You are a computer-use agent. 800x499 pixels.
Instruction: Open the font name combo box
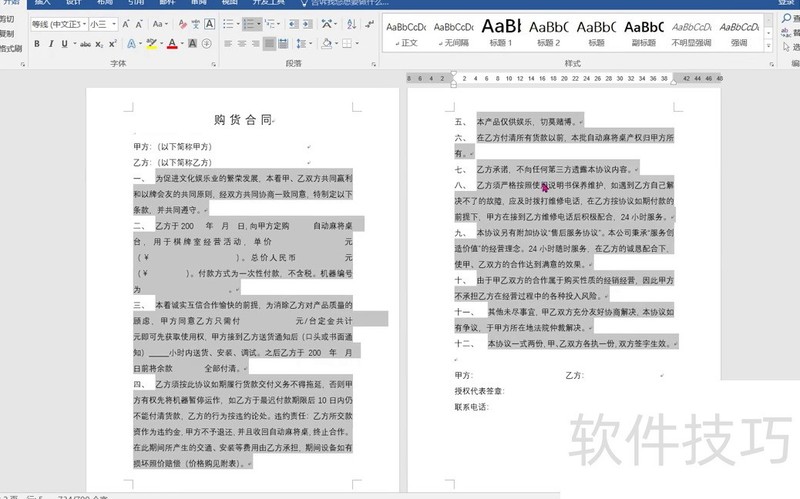(x=59, y=24)
